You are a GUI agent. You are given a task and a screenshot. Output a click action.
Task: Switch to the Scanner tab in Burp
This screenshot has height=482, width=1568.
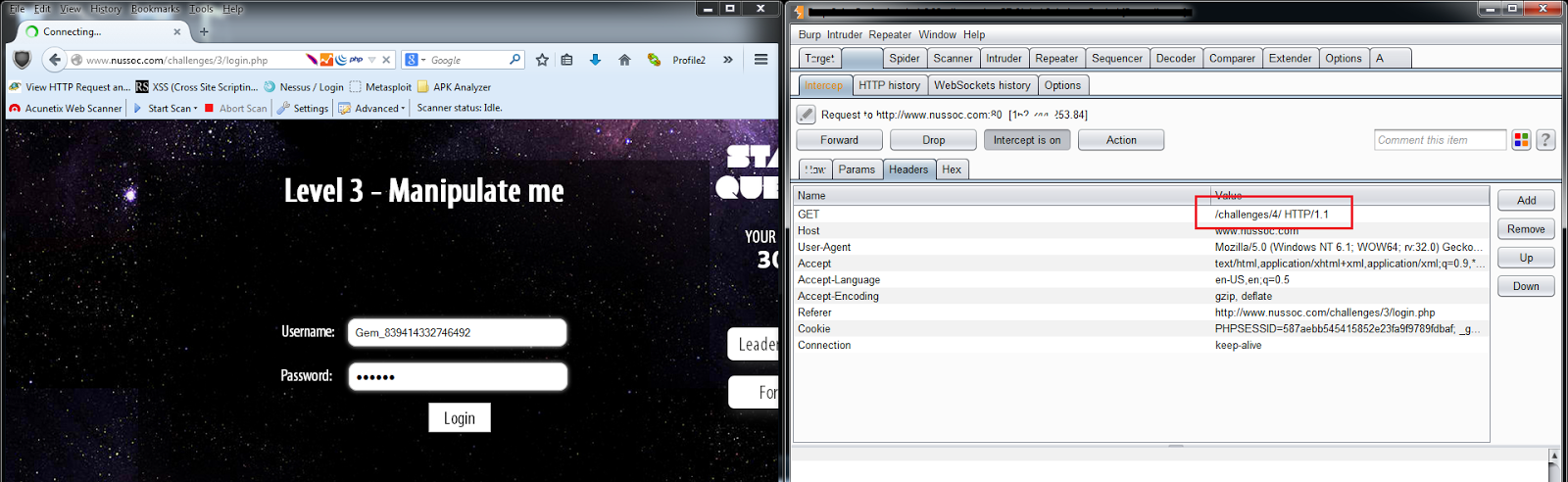(953, 58)
